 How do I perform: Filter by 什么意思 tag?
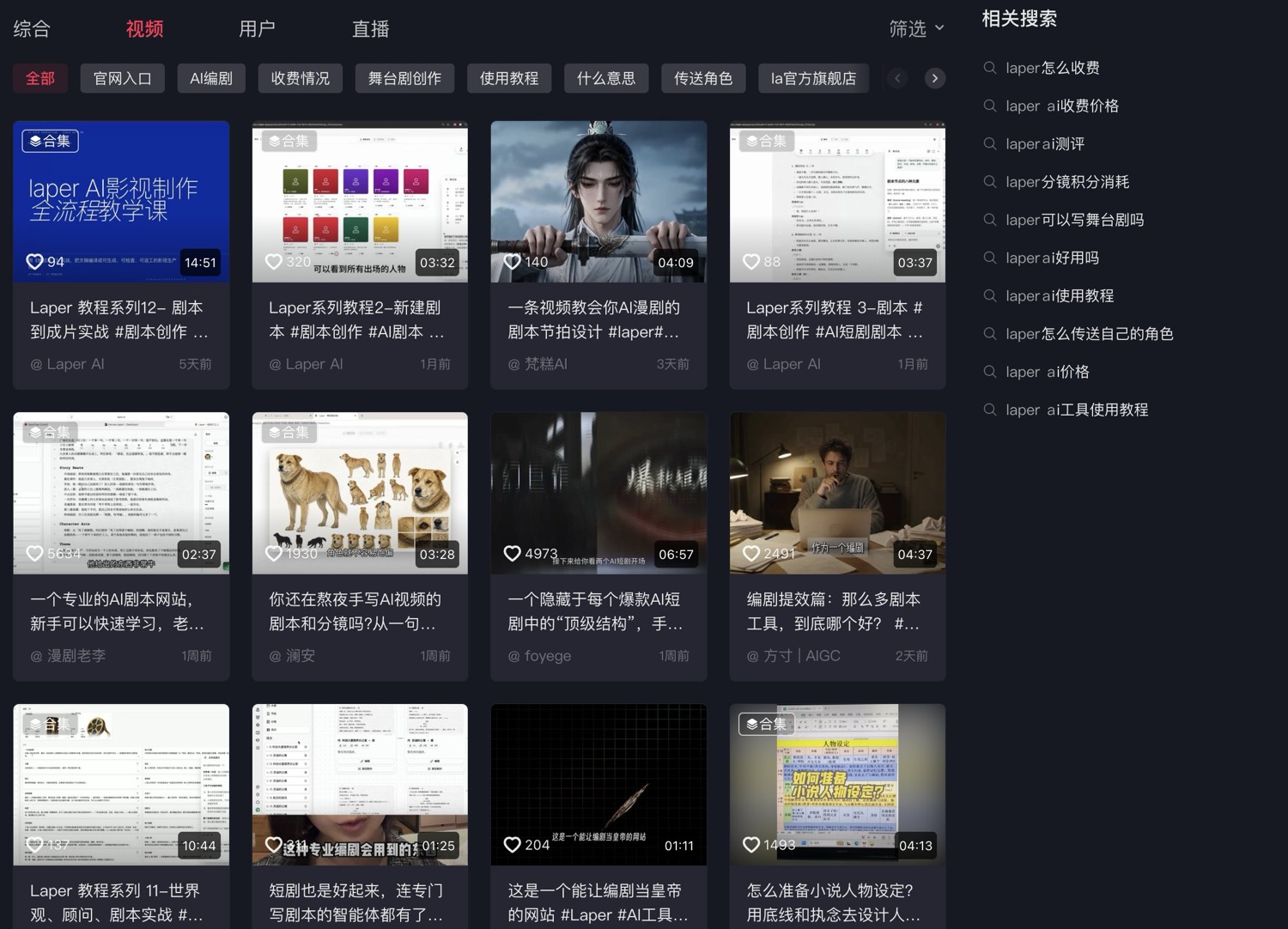[x=606, y=78]
